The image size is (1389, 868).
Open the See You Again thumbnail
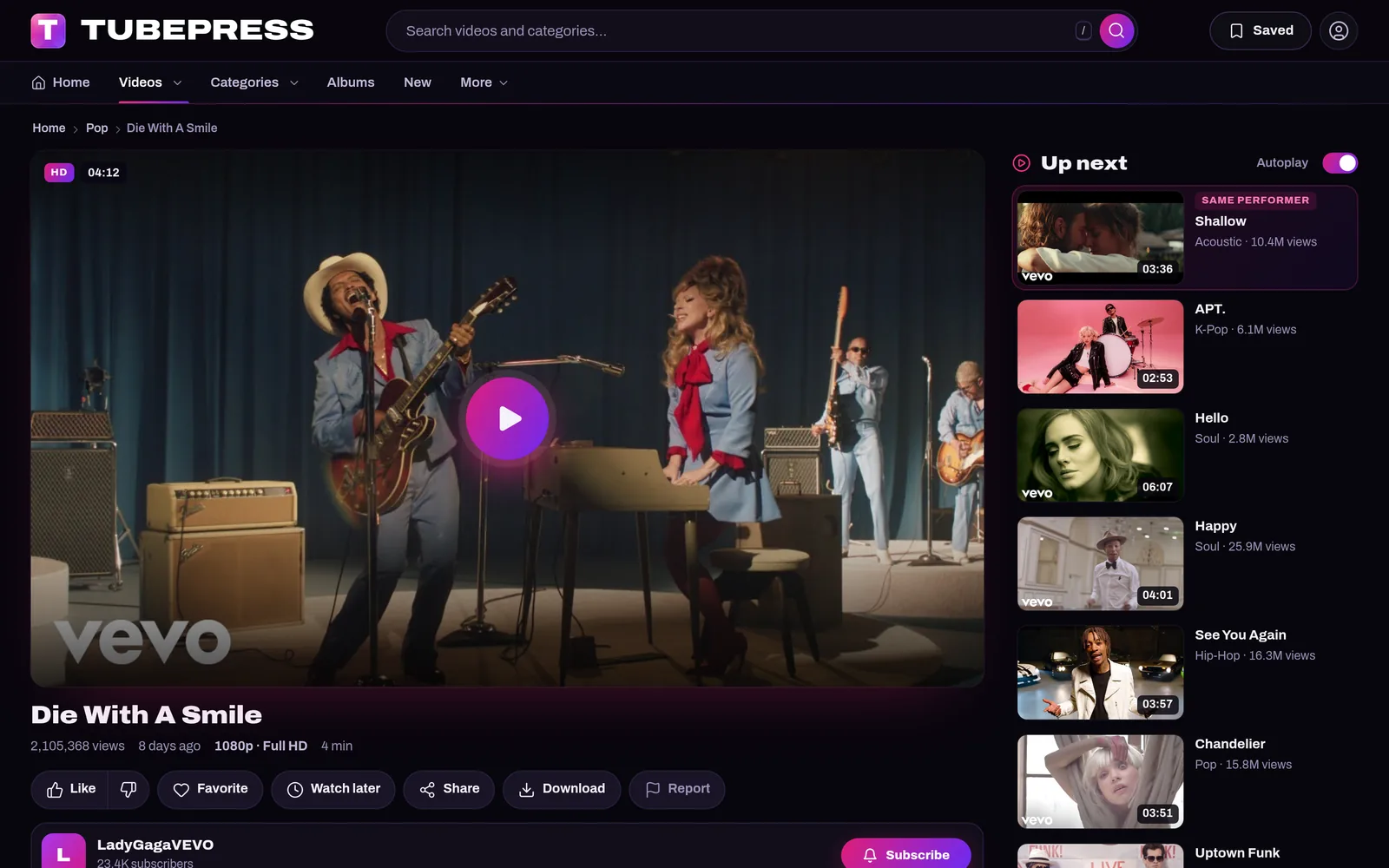1100,673
